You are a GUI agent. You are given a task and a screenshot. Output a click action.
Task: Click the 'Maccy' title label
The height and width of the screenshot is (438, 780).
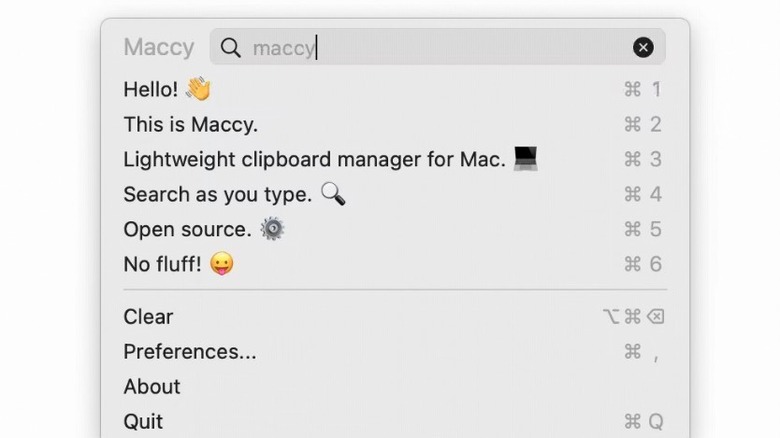click(x=159, y=47)
